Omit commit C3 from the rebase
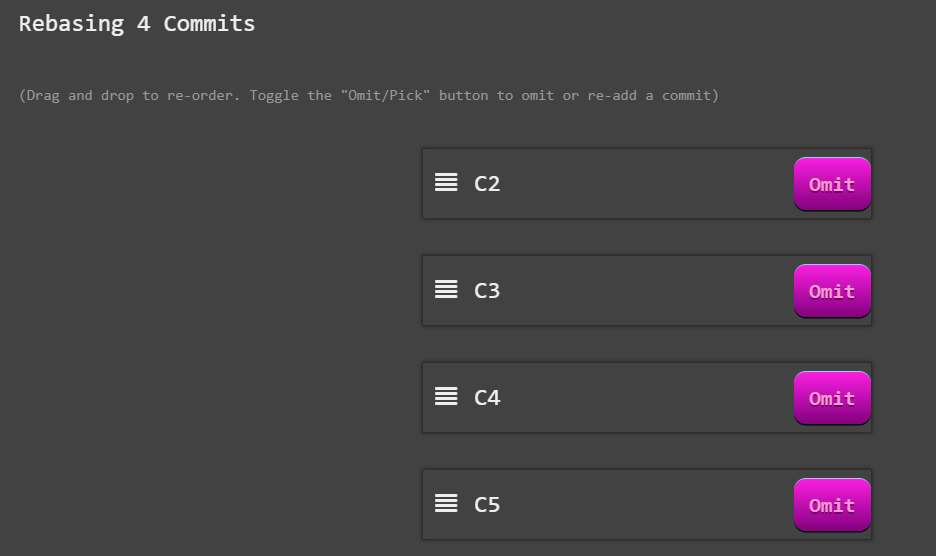This screenshot has width=936, height=556. [832, 291]
